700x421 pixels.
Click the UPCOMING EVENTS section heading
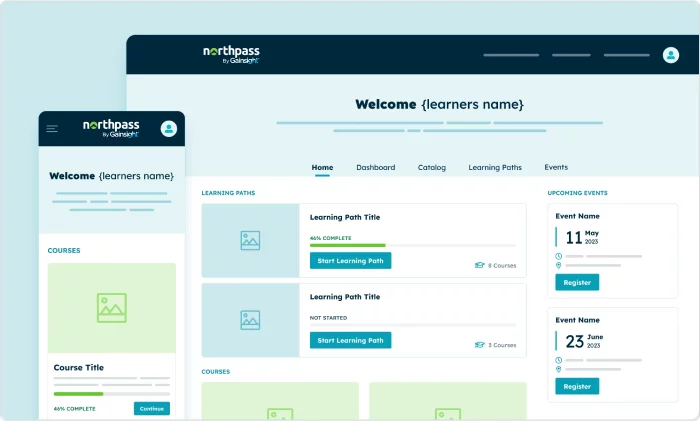click(577, 193)
